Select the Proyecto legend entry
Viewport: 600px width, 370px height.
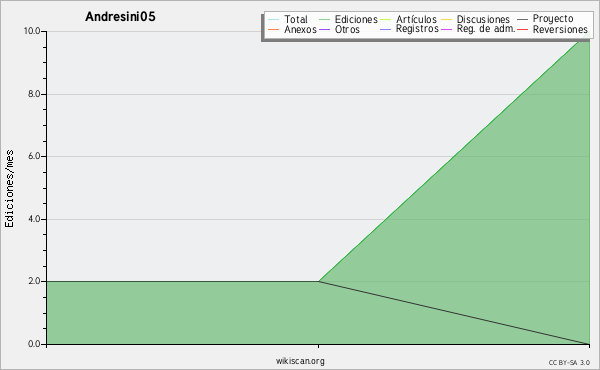545,19
